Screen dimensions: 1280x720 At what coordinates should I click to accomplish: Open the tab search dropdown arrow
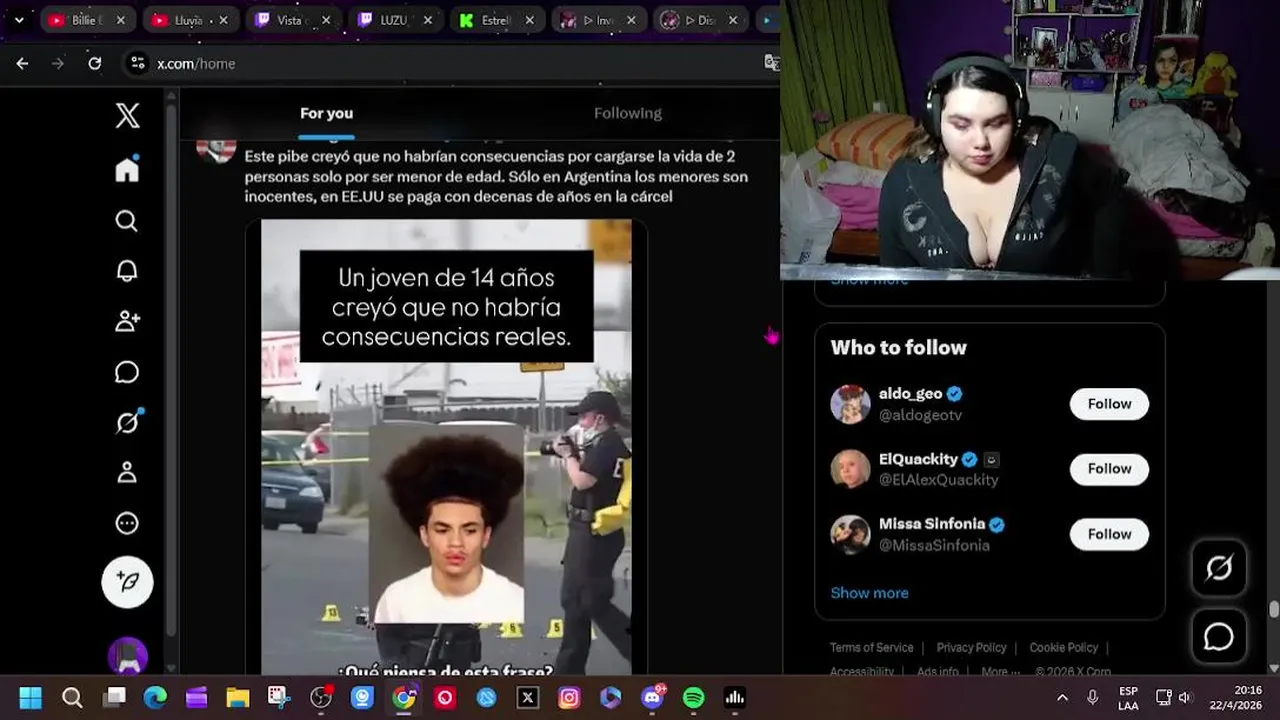tap(18, 20)
